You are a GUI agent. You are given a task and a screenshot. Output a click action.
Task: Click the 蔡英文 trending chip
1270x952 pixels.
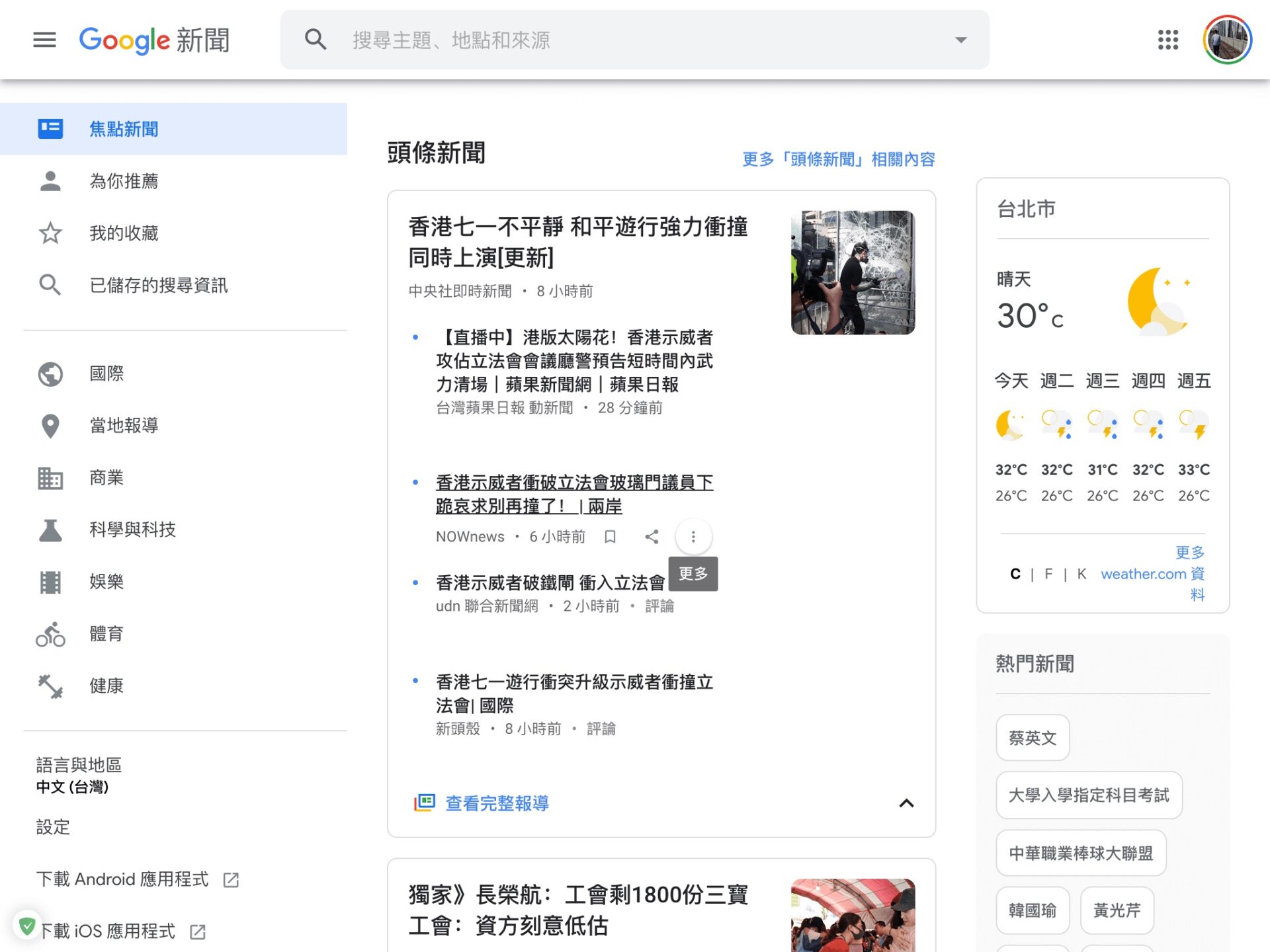point(1033,738)
